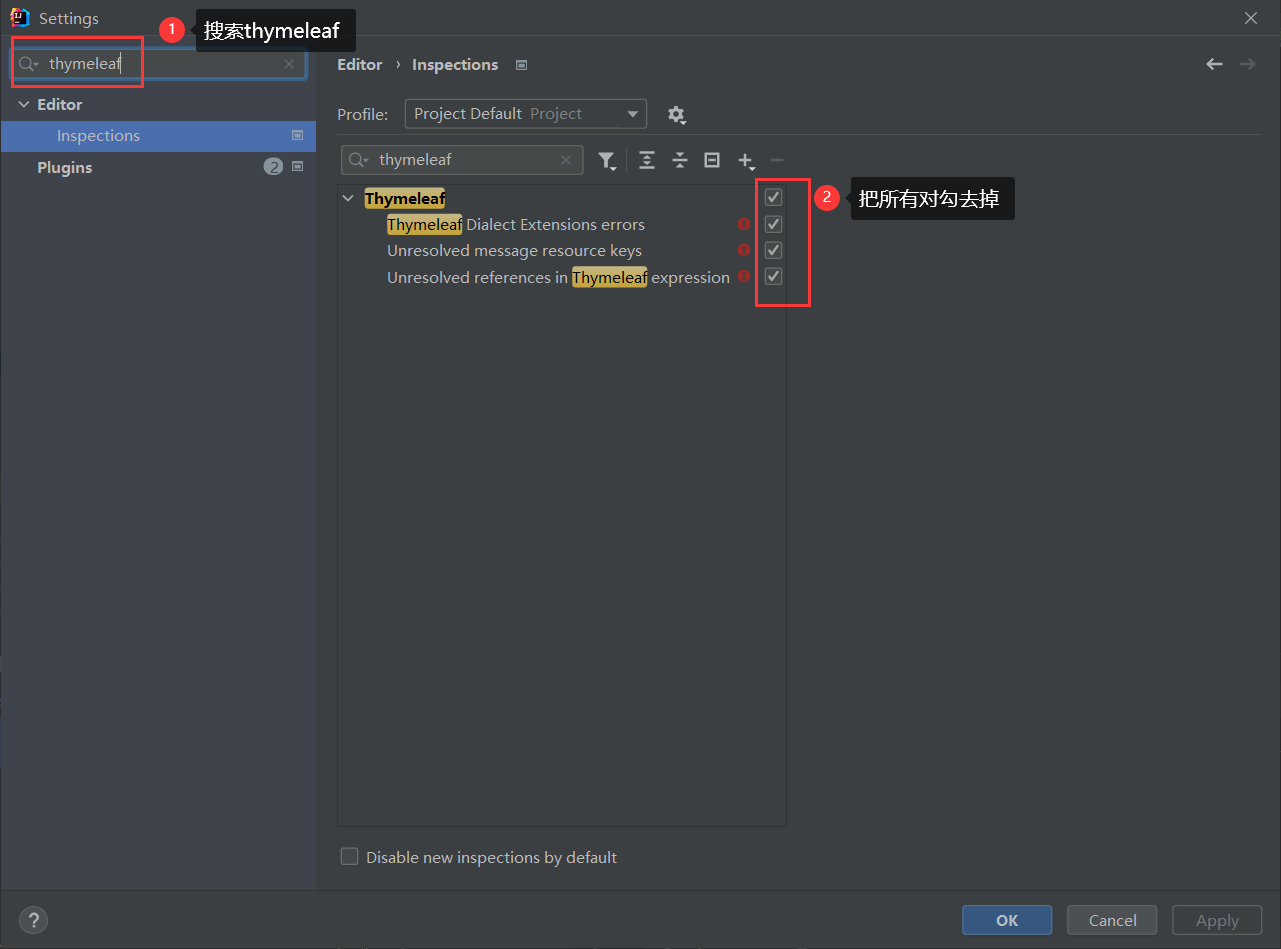
Task: Collapse the Editor sidebar section
Action: click(x=24, y=104)
